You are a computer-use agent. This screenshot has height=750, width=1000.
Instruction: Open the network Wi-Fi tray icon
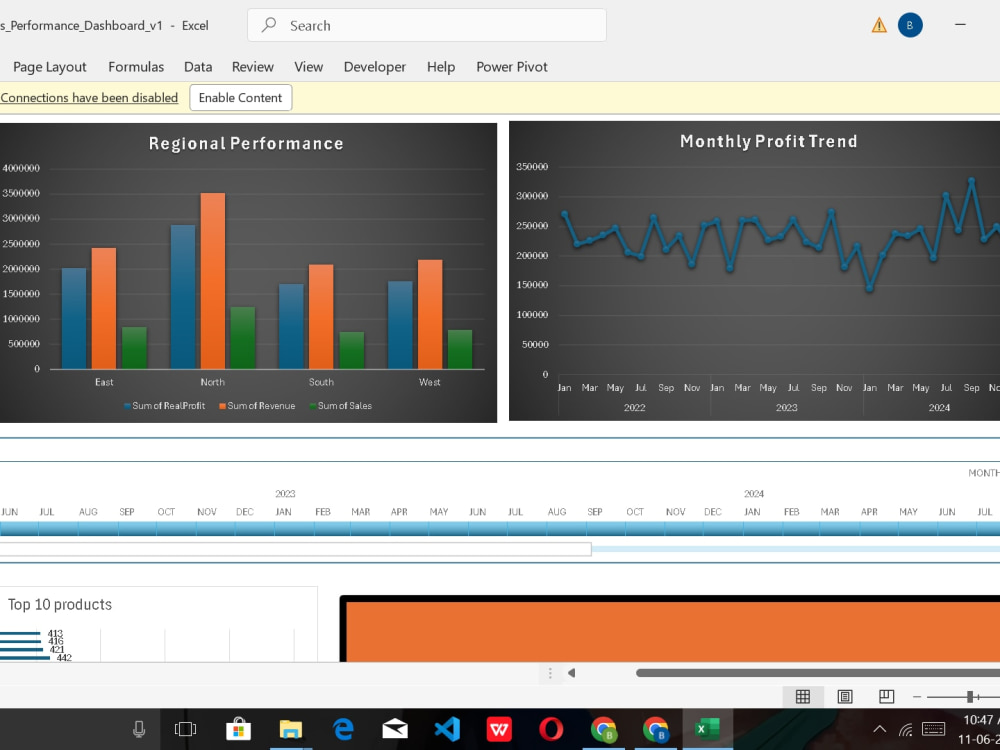(906, 729)
